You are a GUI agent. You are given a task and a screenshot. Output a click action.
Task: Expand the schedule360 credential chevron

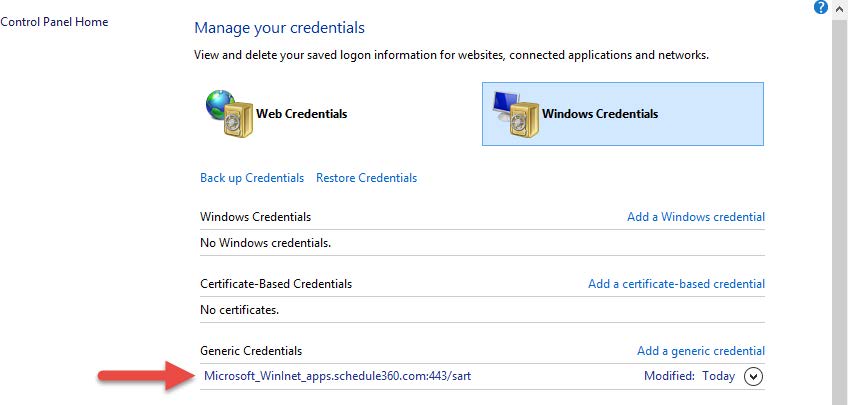[753, 376]
